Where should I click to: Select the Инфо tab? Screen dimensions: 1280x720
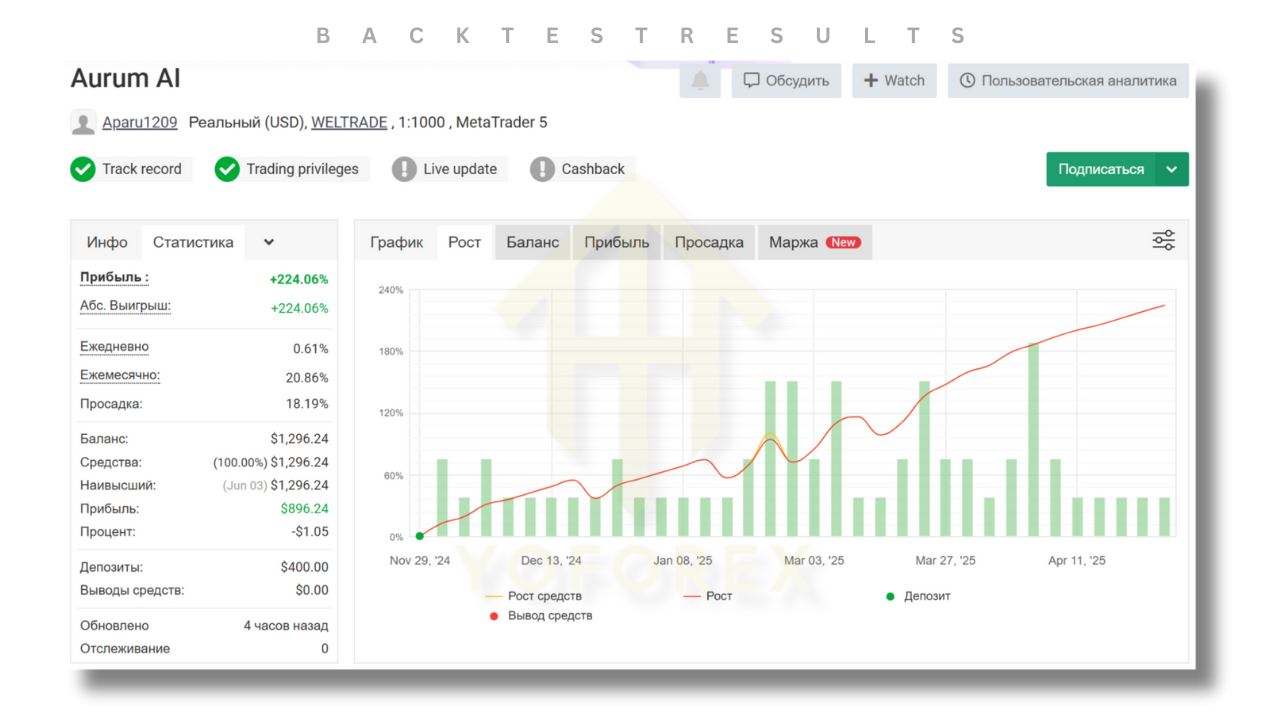click(x=107, y=242)
